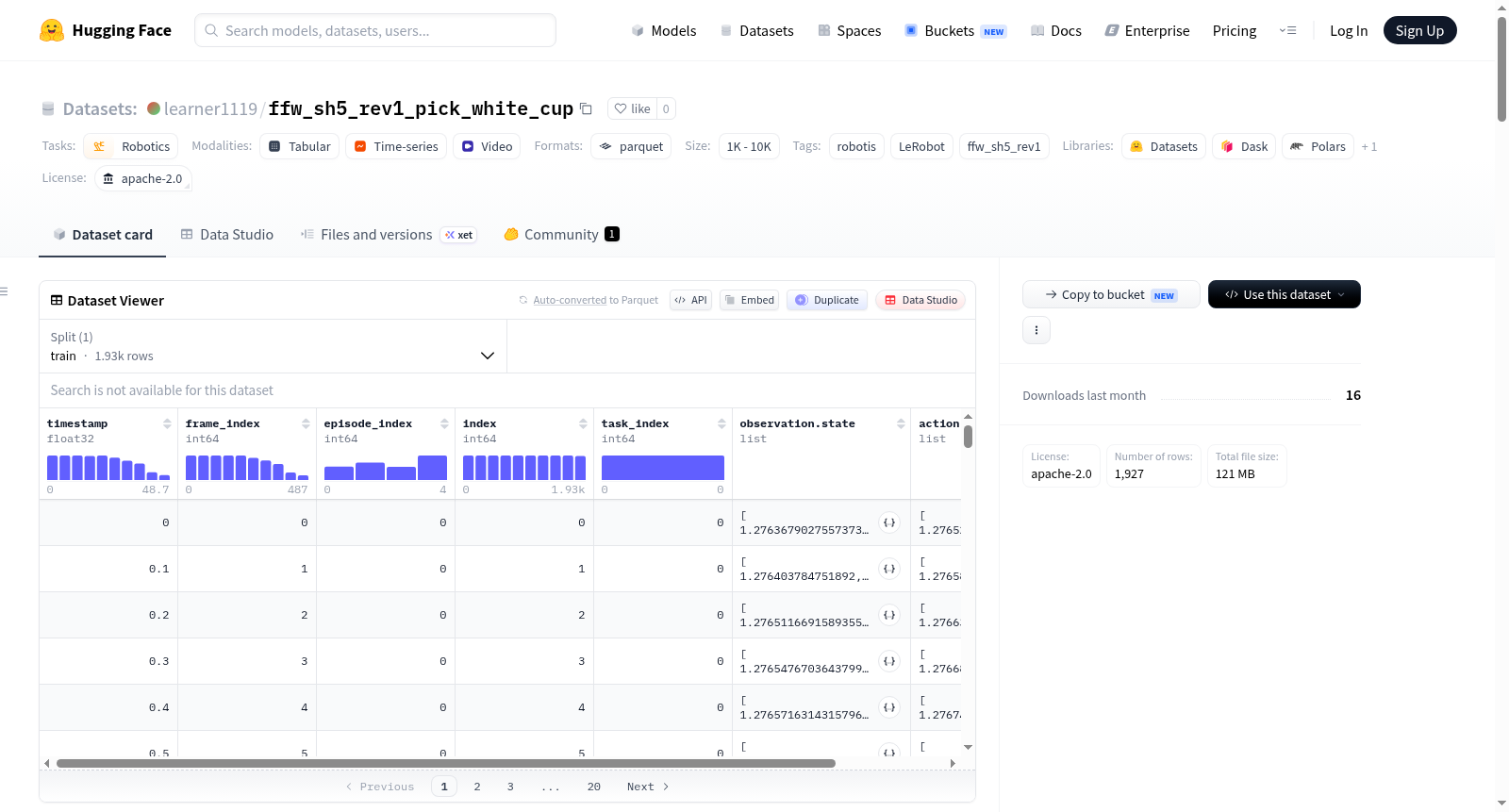Open Datasets in the top navigation

pos(756,30)
